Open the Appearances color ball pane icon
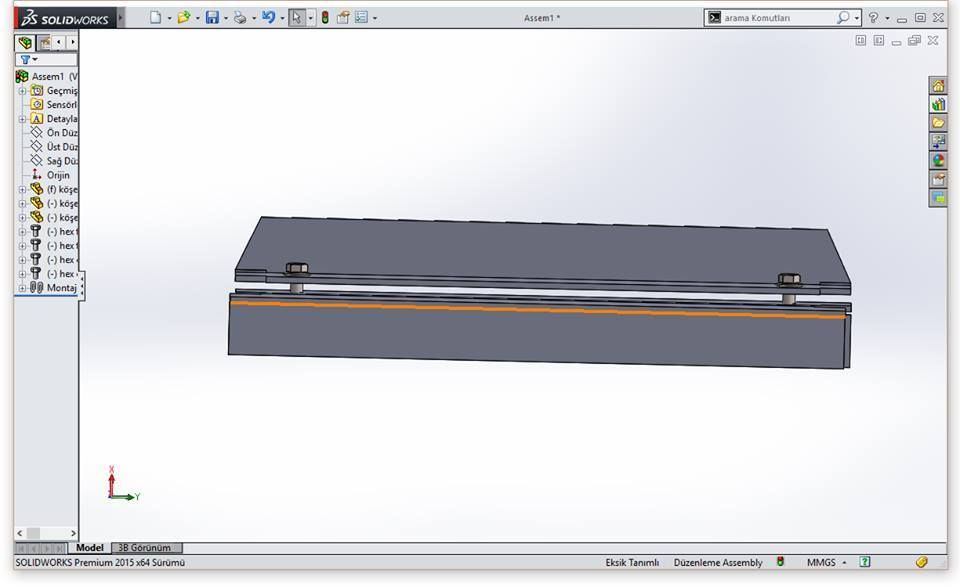This screenshot has width=960, height=587. (x=938, y=160)
